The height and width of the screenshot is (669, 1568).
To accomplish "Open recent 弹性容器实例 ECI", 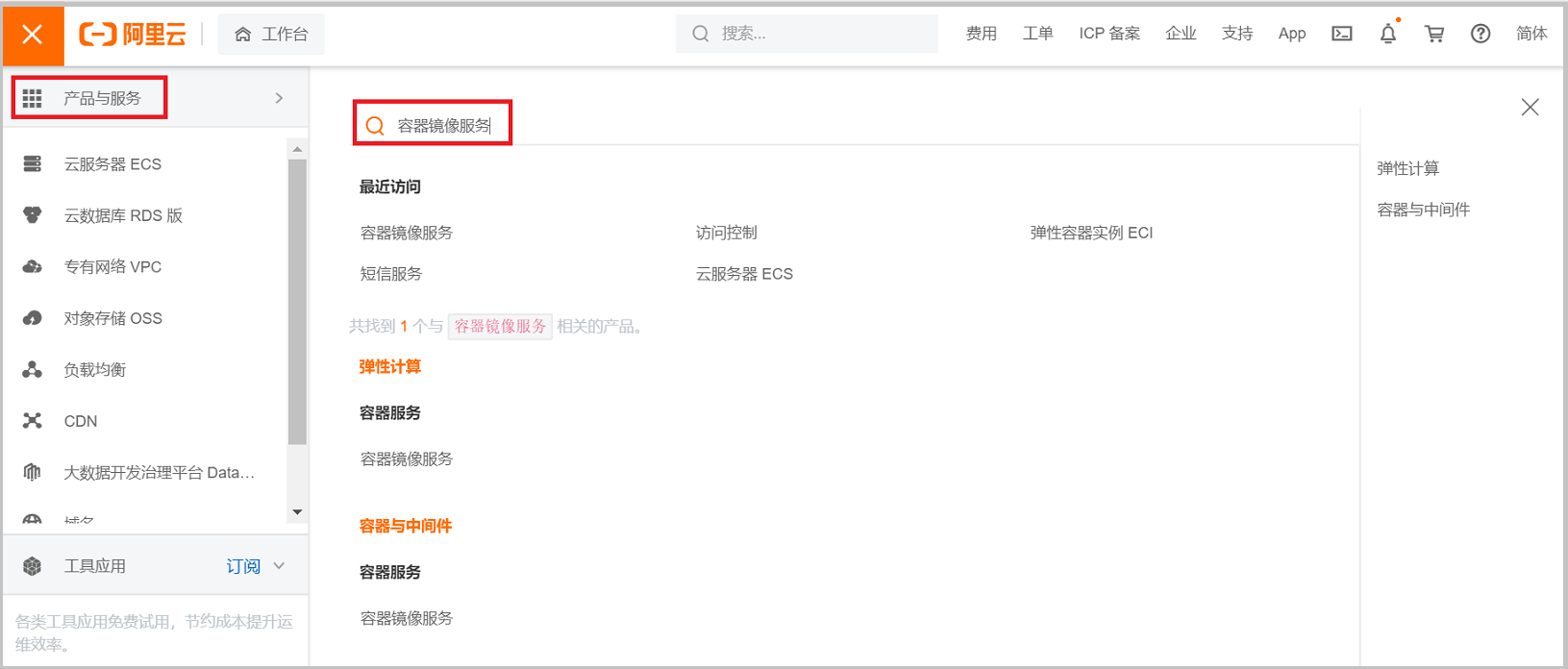I will point(1091,233).
